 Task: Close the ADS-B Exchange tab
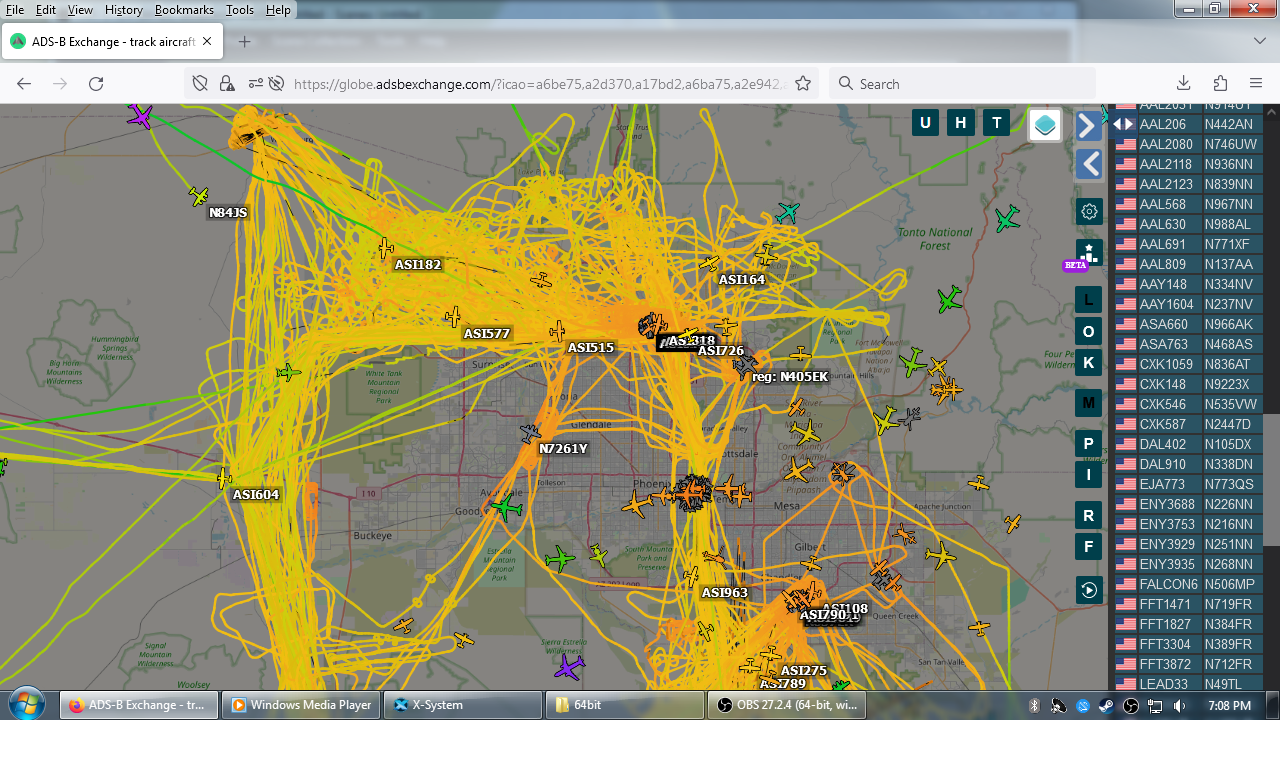pos(207,42)
